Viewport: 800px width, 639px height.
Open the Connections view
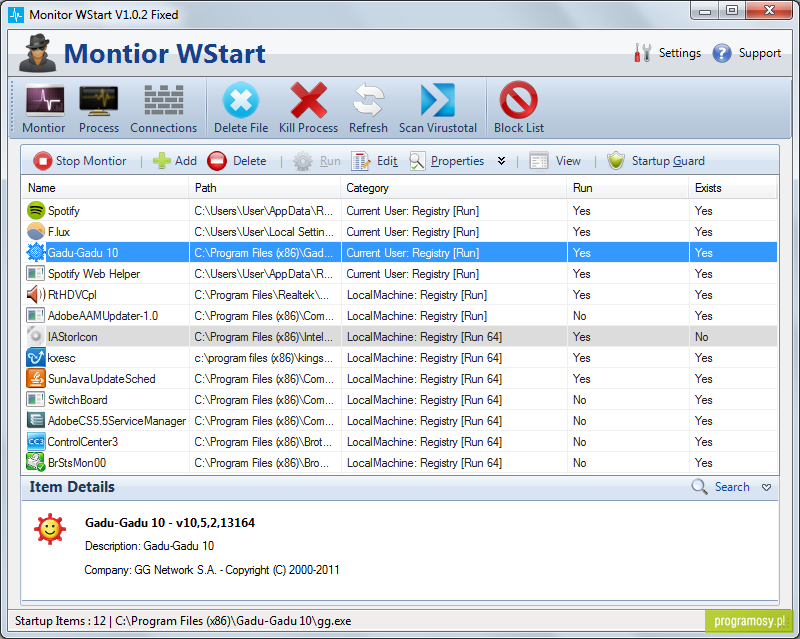[x=163, y=109]
